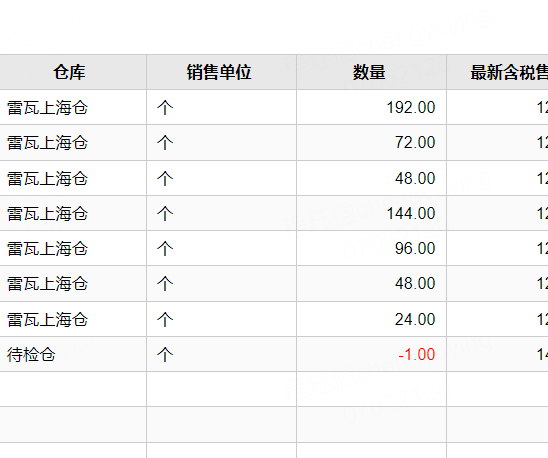Select the quantity cell showing 24.00
Image resolution: width=548 pixels, height=458 pixels.
tap(372, 319)
